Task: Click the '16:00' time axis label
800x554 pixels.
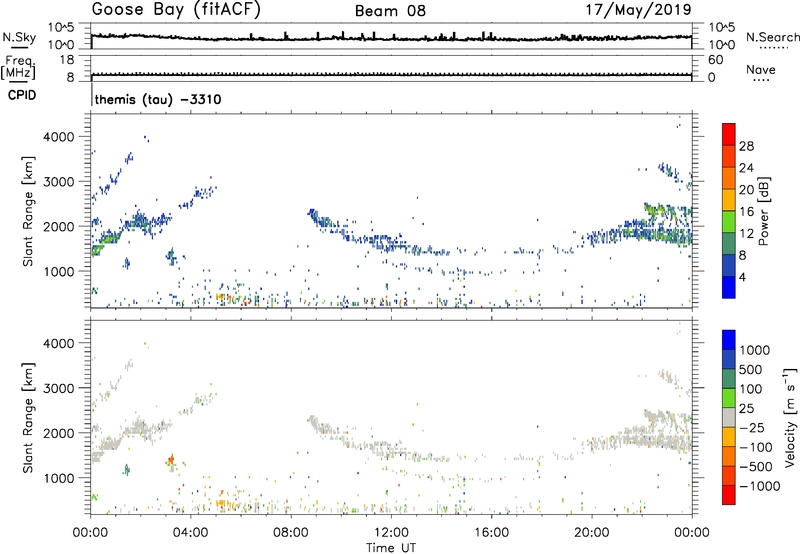Action: (x=491, y=533)
